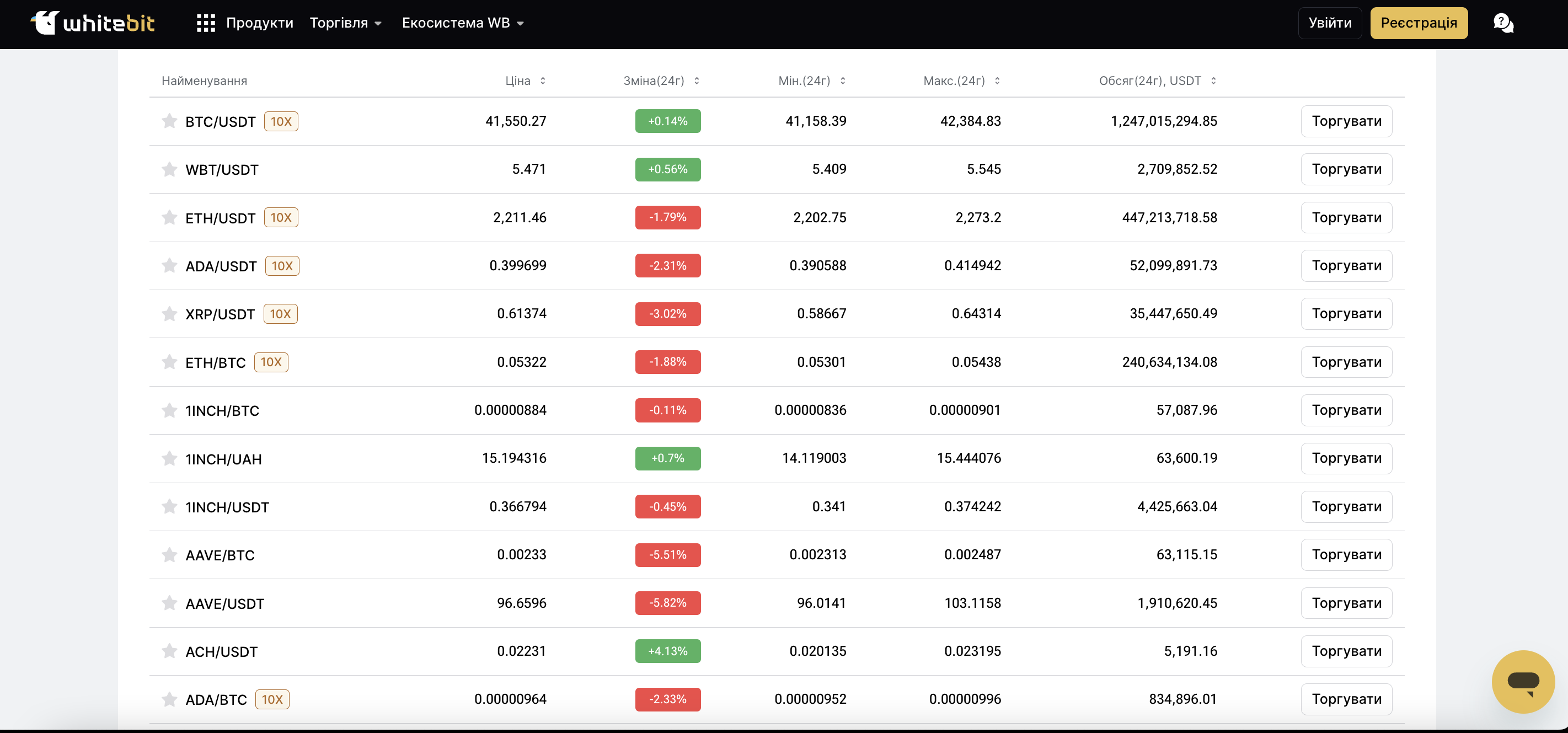Expand the Екосистема WB dropdown

pos(463,23)
